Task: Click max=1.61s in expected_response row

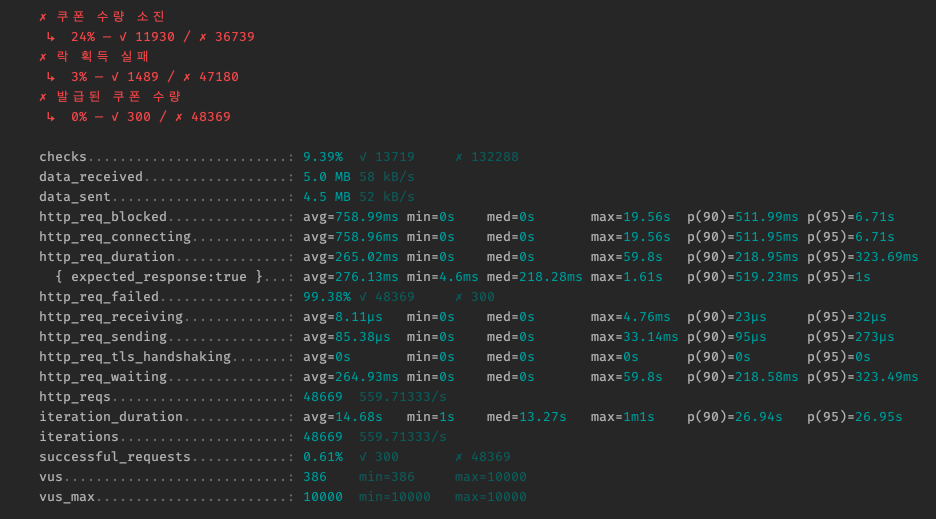Action: pyautogui.click(x=626, y=277)
